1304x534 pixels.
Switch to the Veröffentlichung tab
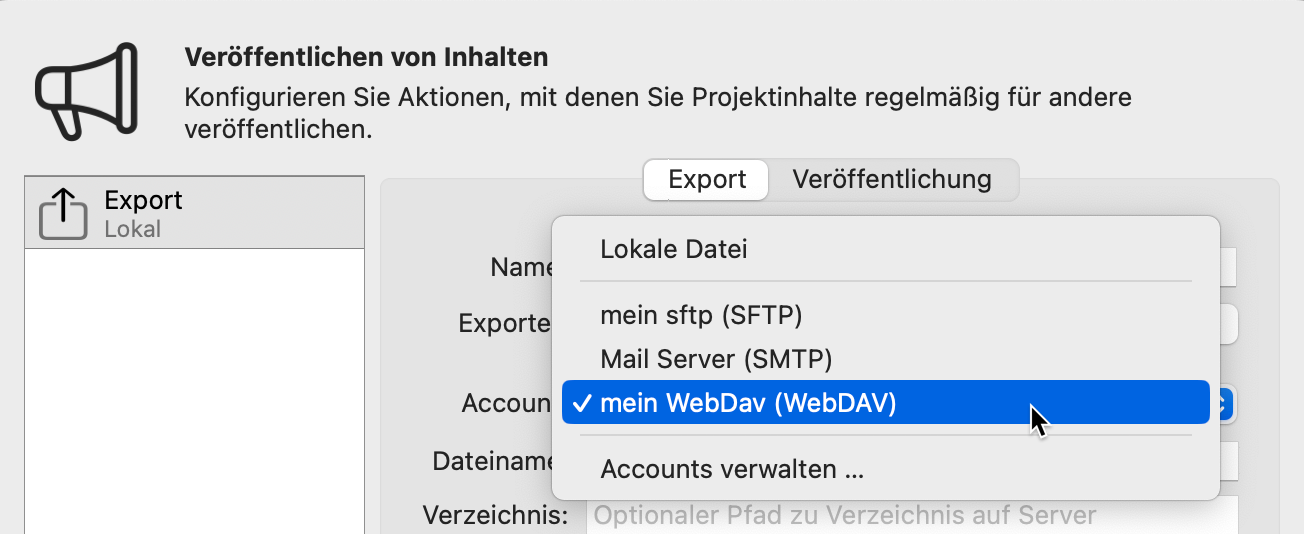pos(892,180)
